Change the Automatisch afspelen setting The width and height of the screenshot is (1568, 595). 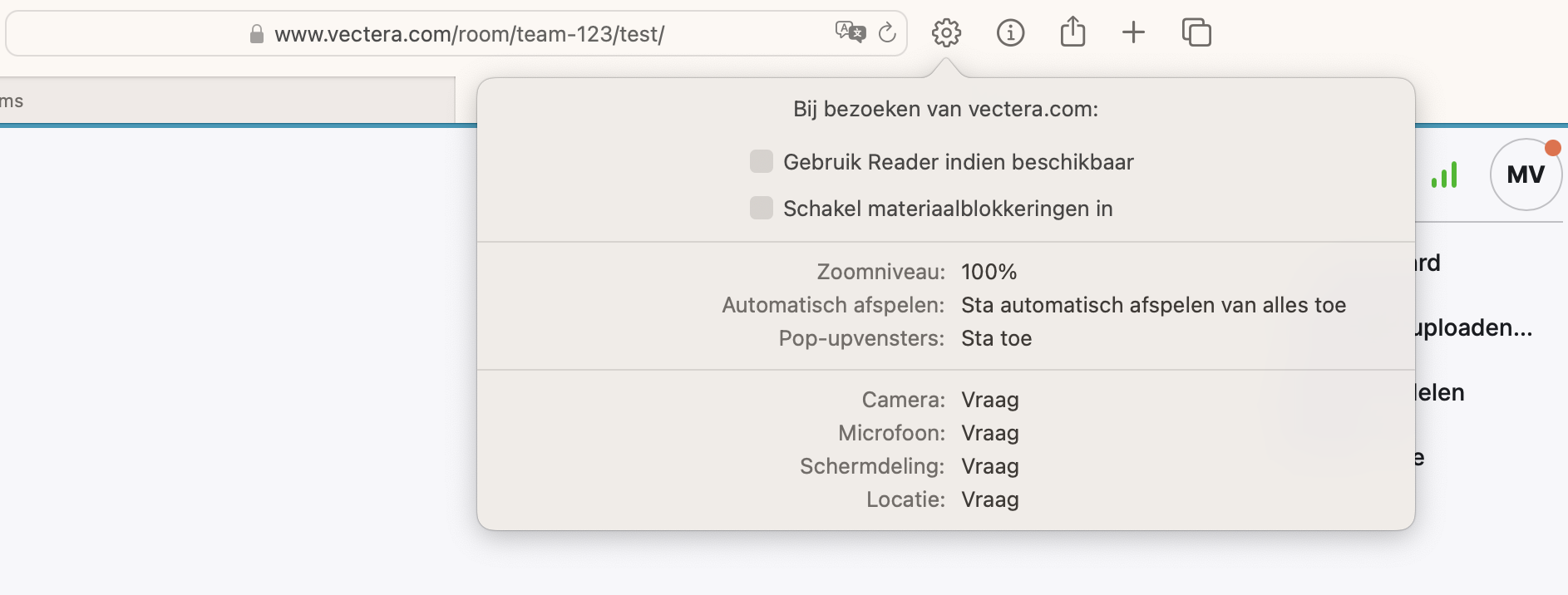click(x=1153, y=305)
